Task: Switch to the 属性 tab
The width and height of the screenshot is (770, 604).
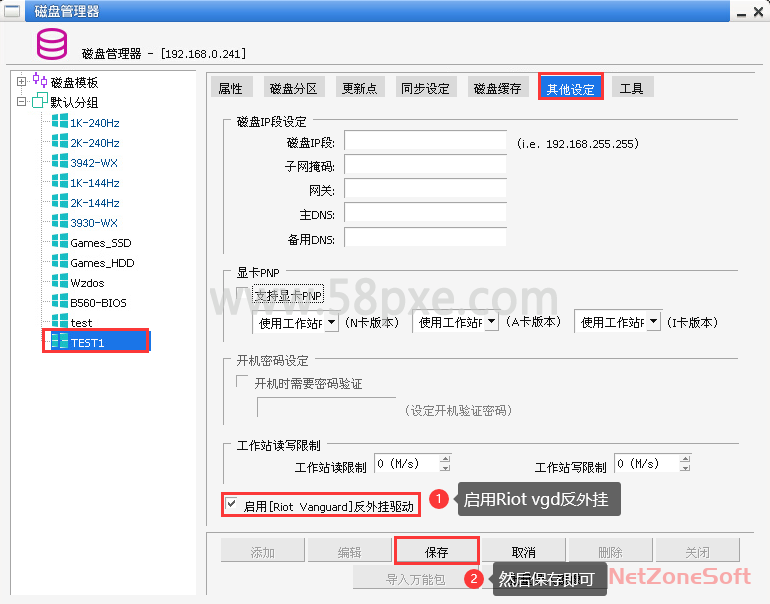Action: [230, 88]
